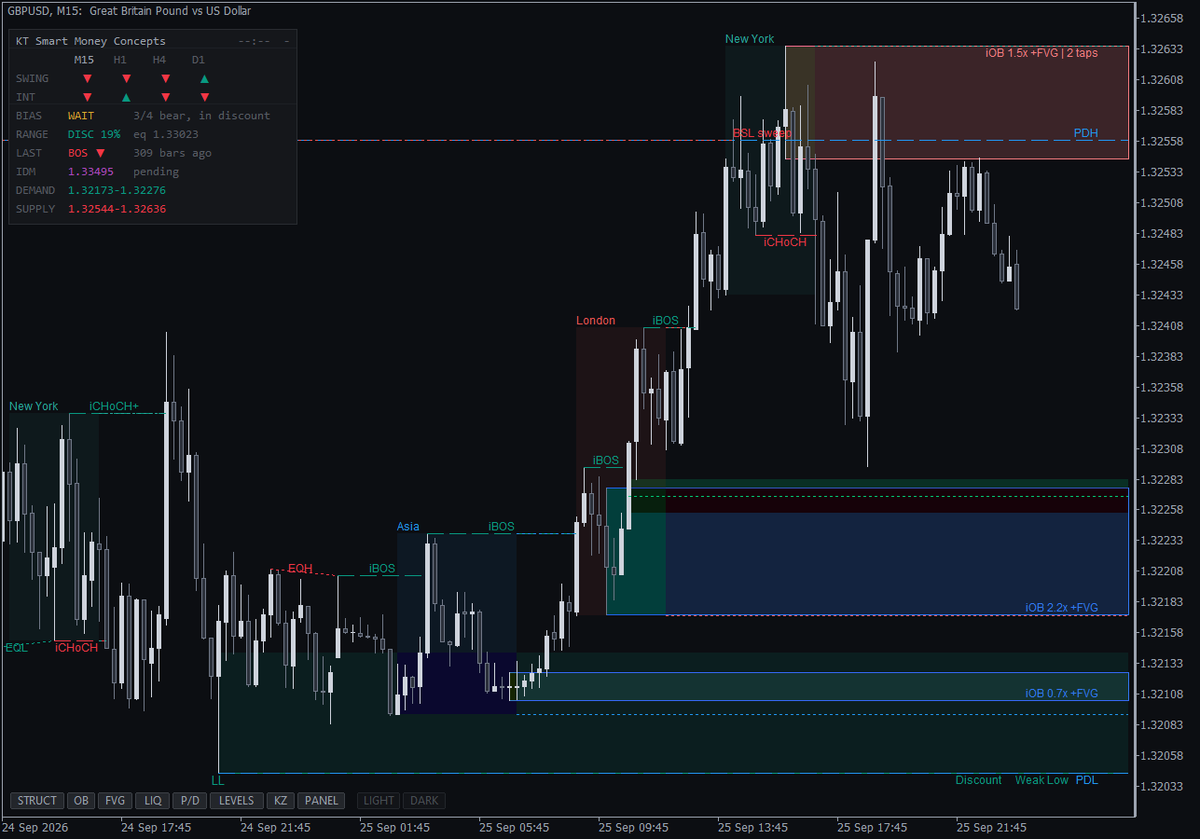
Task: Click the Discount zone label
Action: click(978, 780)
